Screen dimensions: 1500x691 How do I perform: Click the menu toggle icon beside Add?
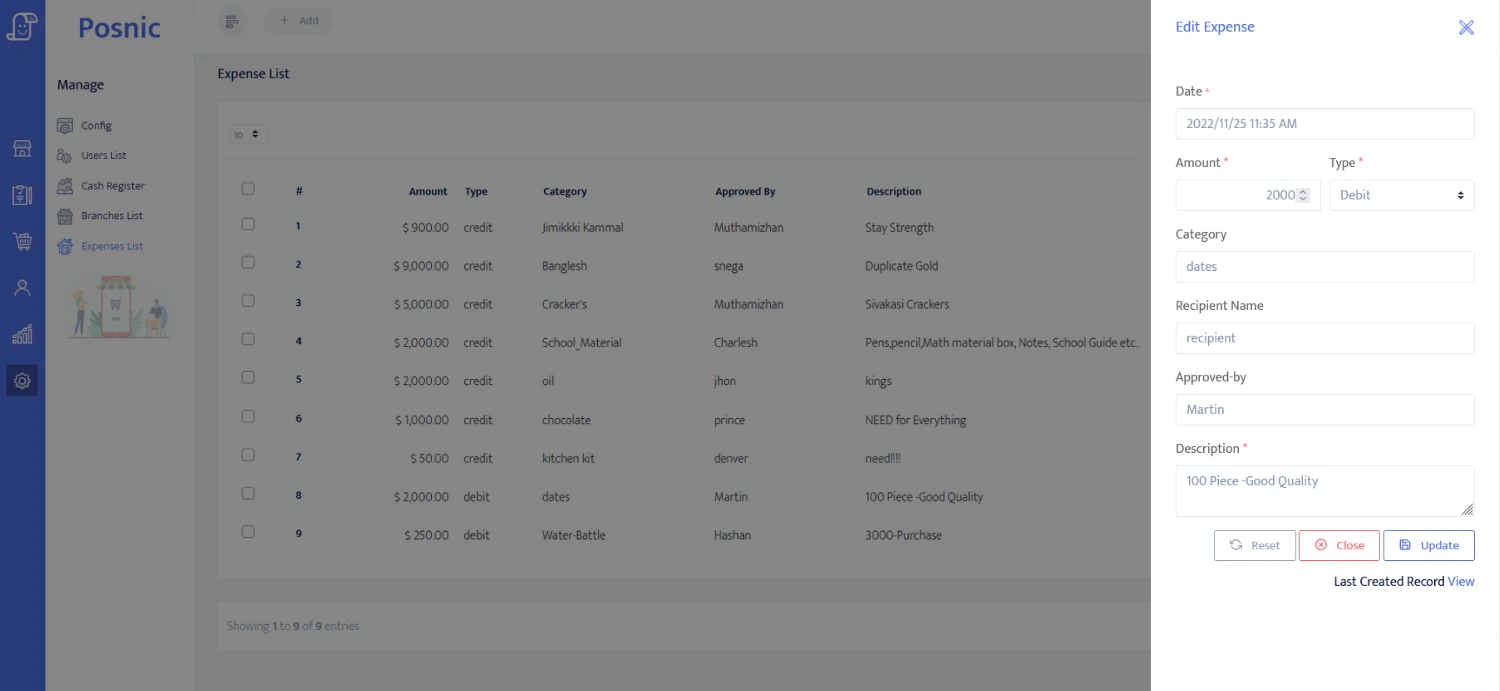point(232,21)
